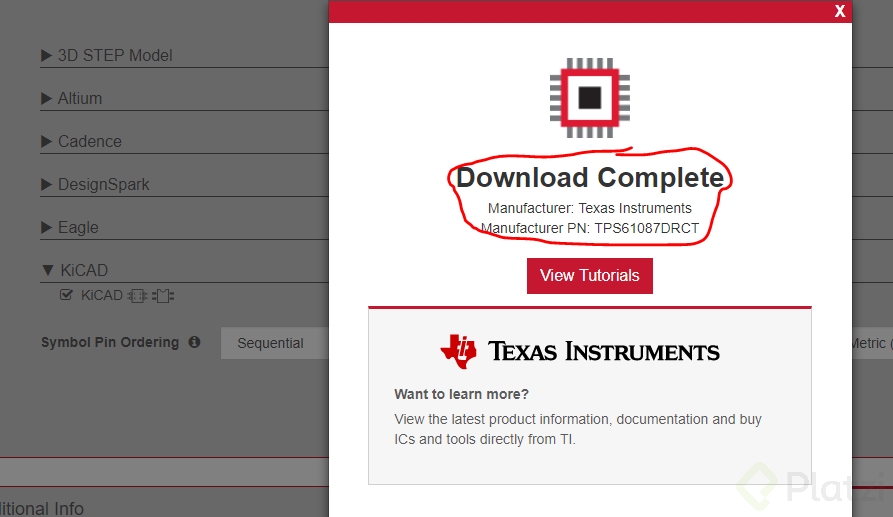The width and height of the screenshot is (893, 517).
Task: Expand the Eagle section
Action: [70, 227]
